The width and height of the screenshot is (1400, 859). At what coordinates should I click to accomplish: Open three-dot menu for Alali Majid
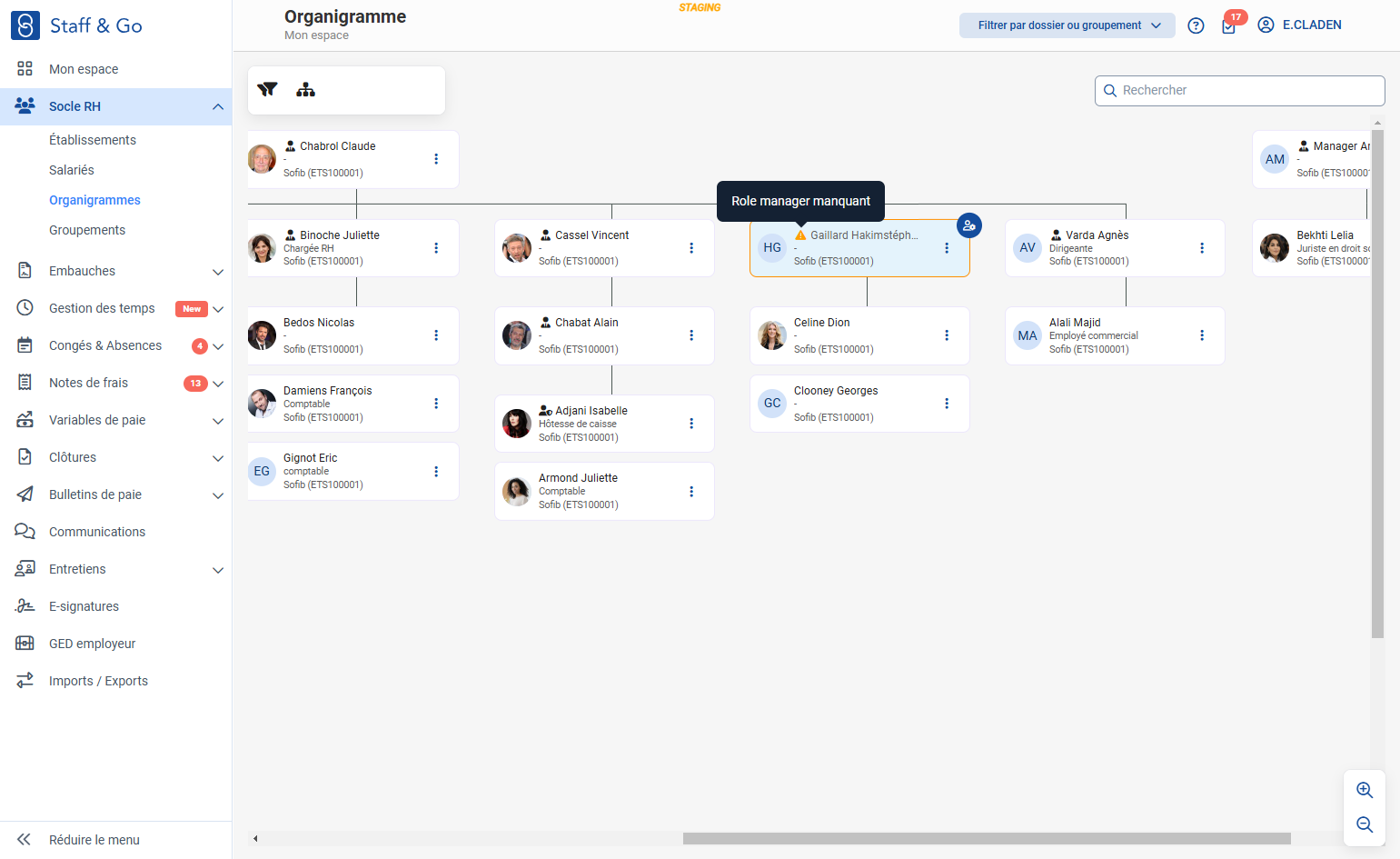pos(1202,335)
